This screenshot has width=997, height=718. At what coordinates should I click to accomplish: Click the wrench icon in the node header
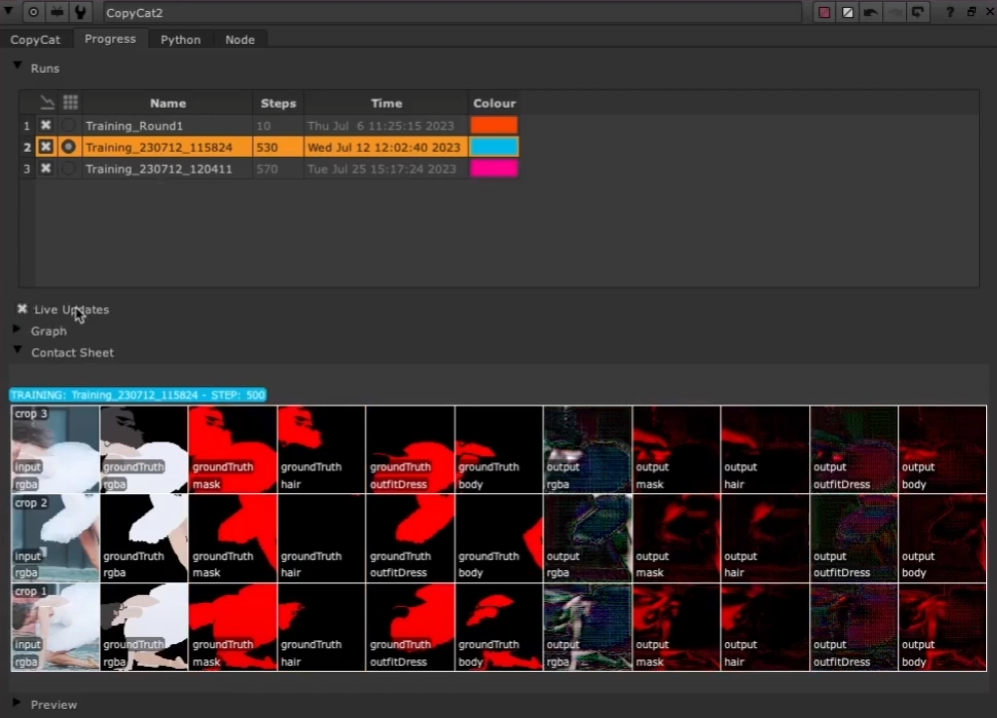tap(80, 12)
